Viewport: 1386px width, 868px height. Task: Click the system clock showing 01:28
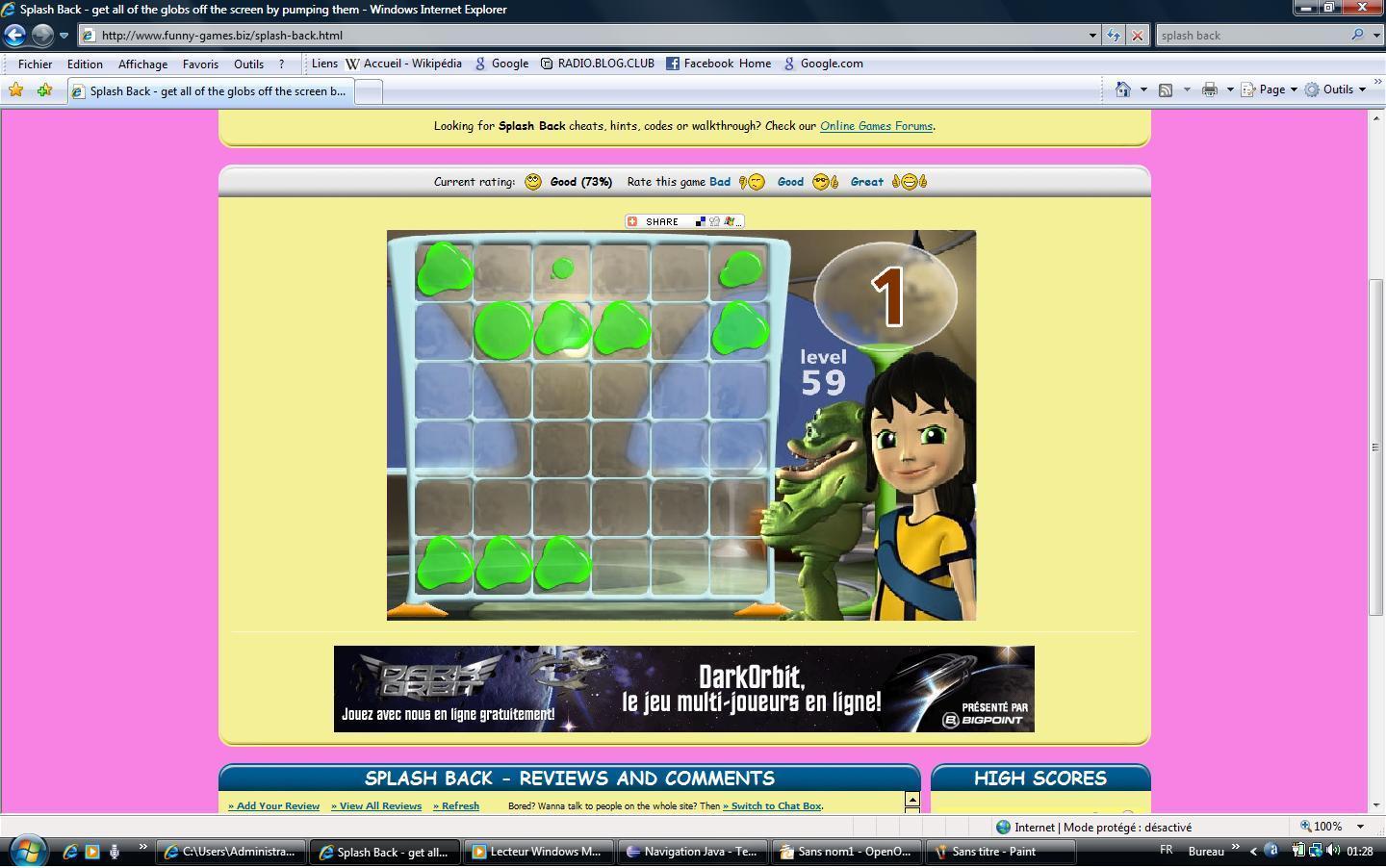(1360, 852)
